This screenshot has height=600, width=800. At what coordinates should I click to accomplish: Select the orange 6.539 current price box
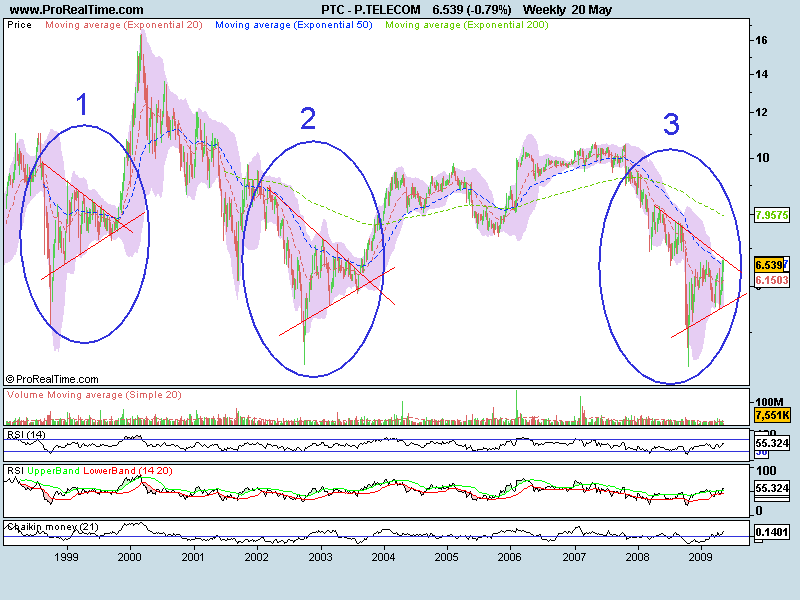pyautogui.click(x=769, y=265)
